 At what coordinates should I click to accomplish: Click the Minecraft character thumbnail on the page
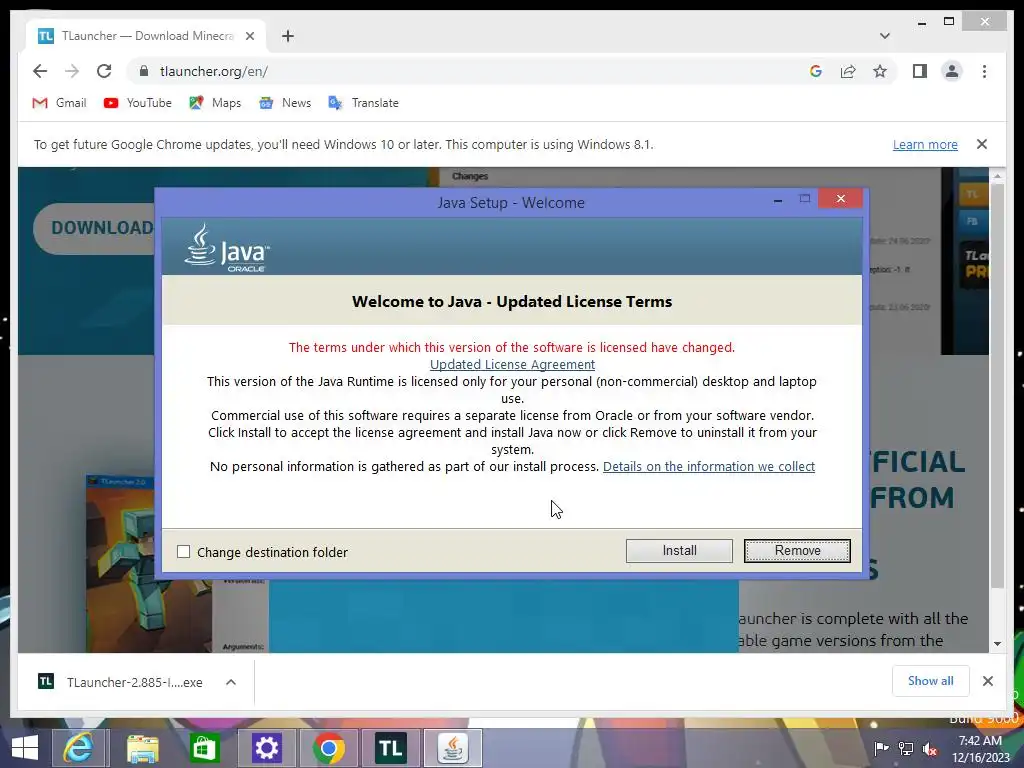click(x=120, y=563)
